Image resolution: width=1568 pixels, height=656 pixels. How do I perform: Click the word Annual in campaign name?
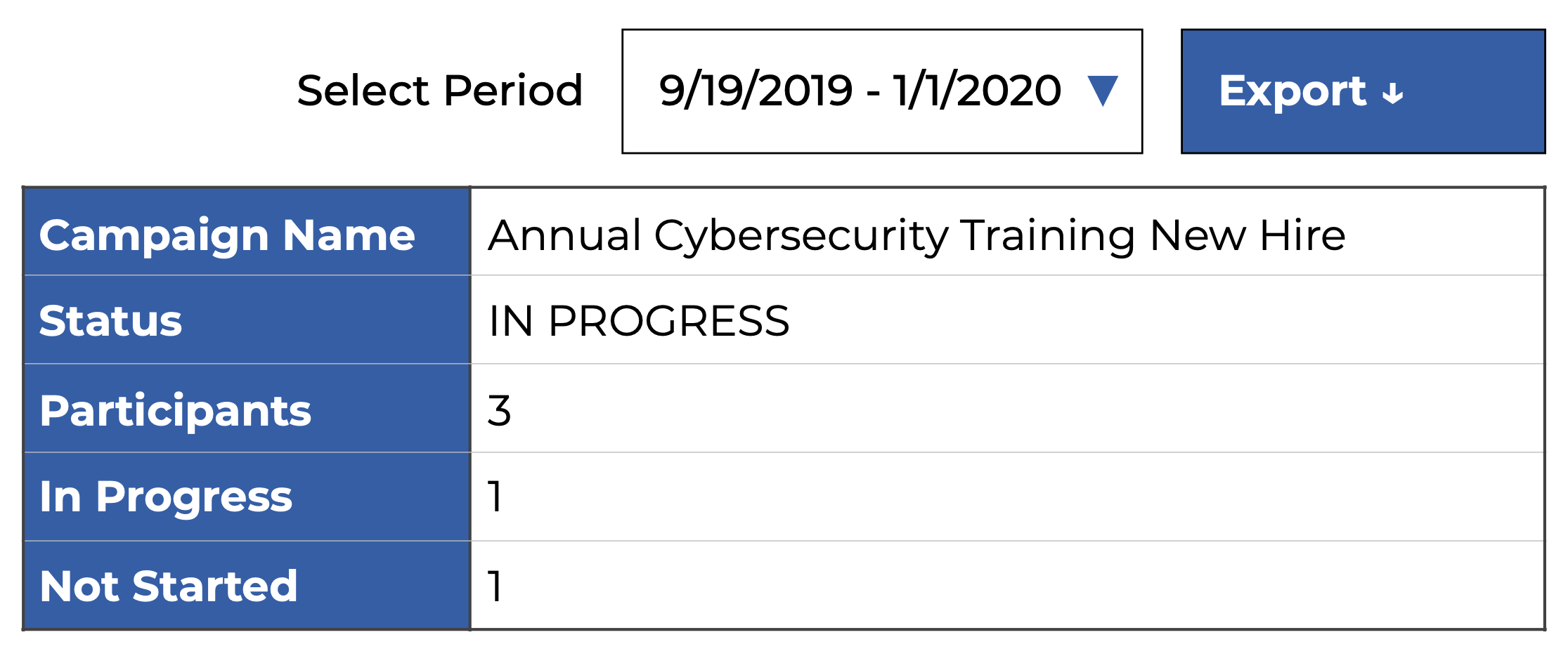click(564, 235)
